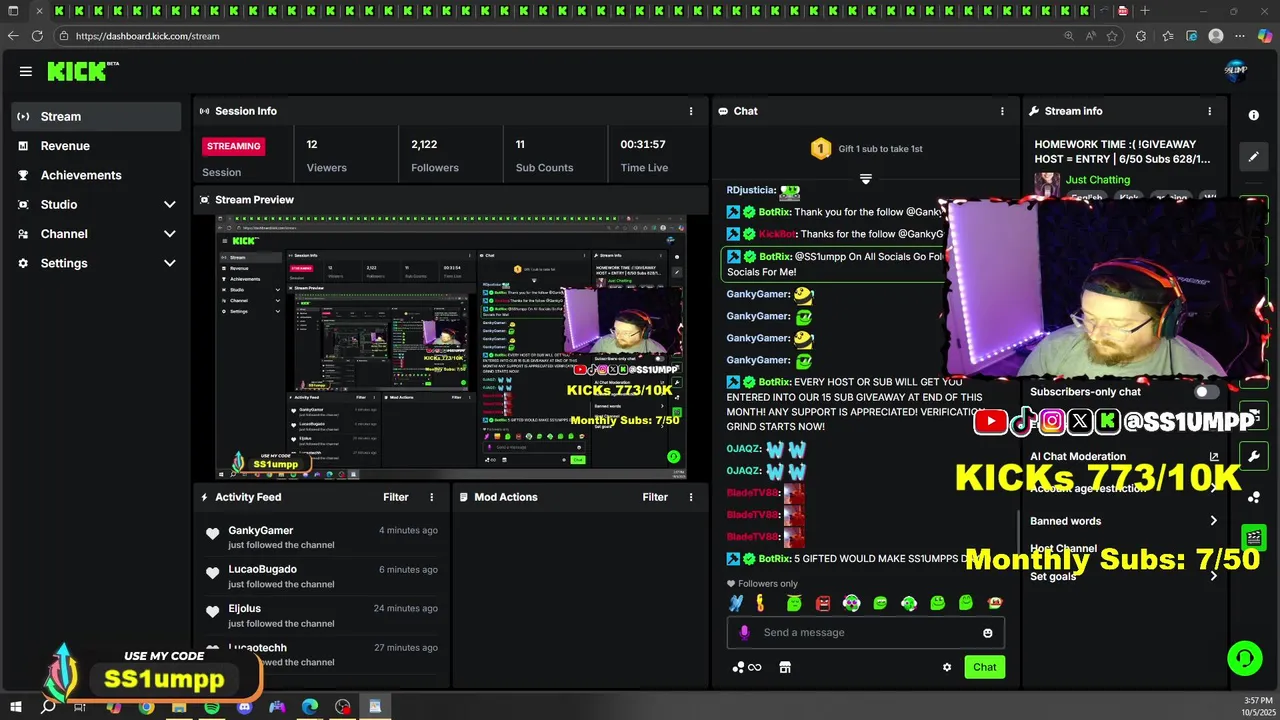The height and width of the screenshot is (720, 1280).
Task: Open Set goals chevron
Action: click(1214, 576)
